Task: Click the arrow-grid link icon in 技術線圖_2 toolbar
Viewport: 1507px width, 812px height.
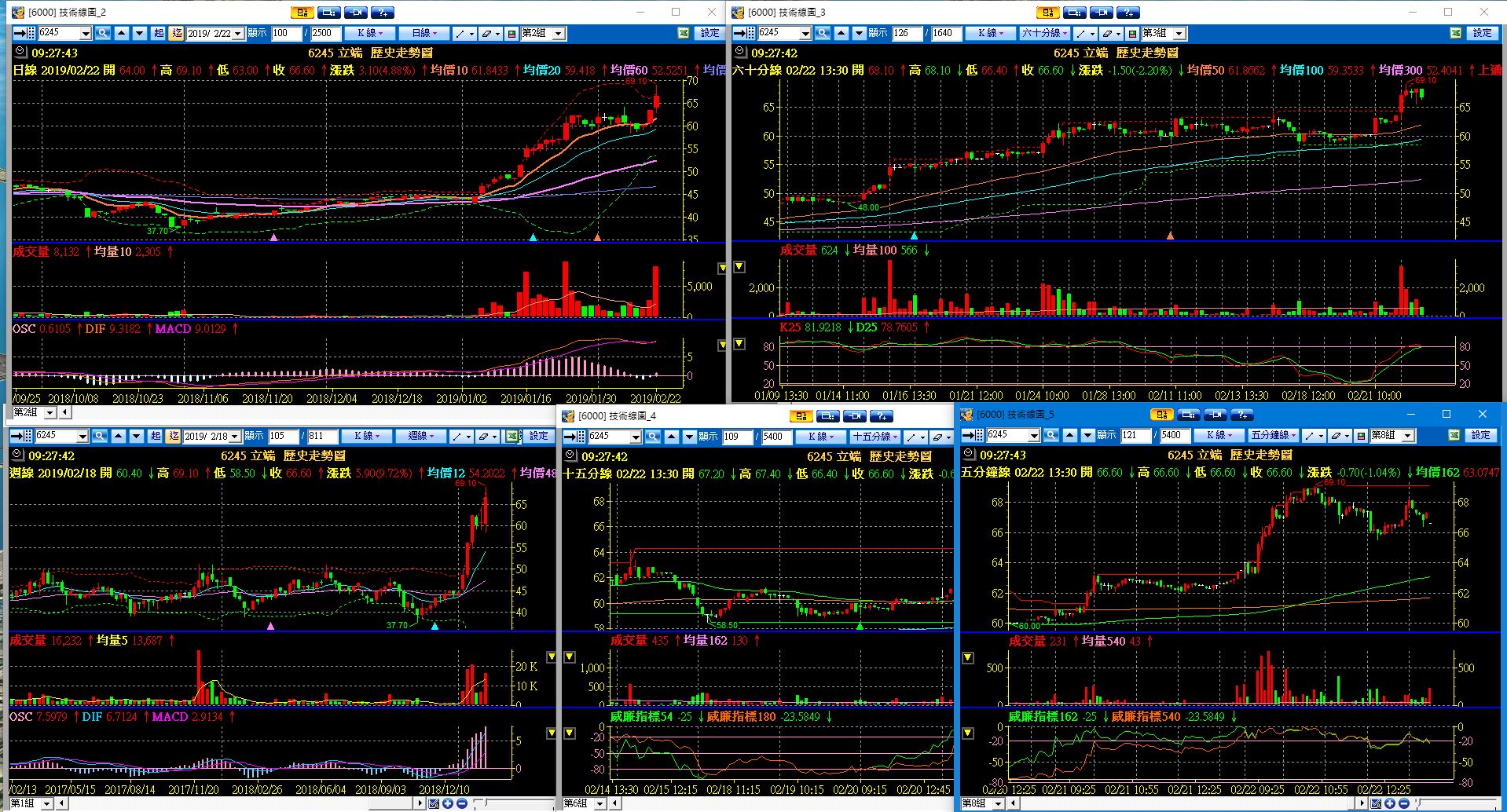Action: tap(25, 33)
